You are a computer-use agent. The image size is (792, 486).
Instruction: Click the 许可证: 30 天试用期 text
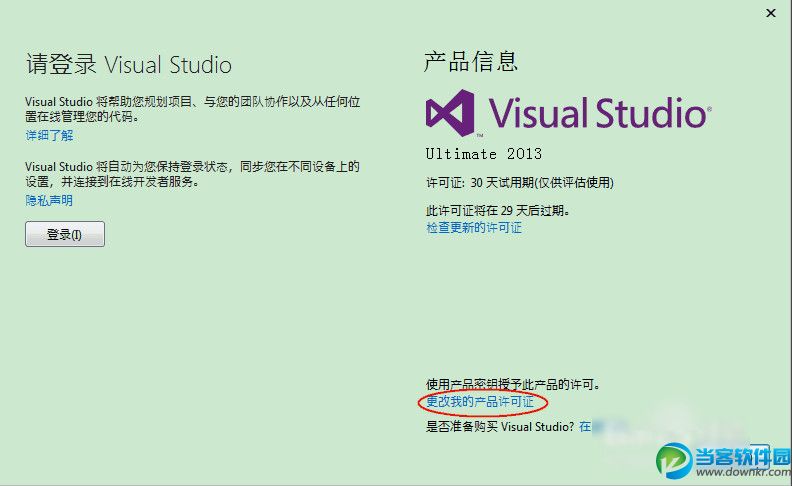[x=520, y=182]
